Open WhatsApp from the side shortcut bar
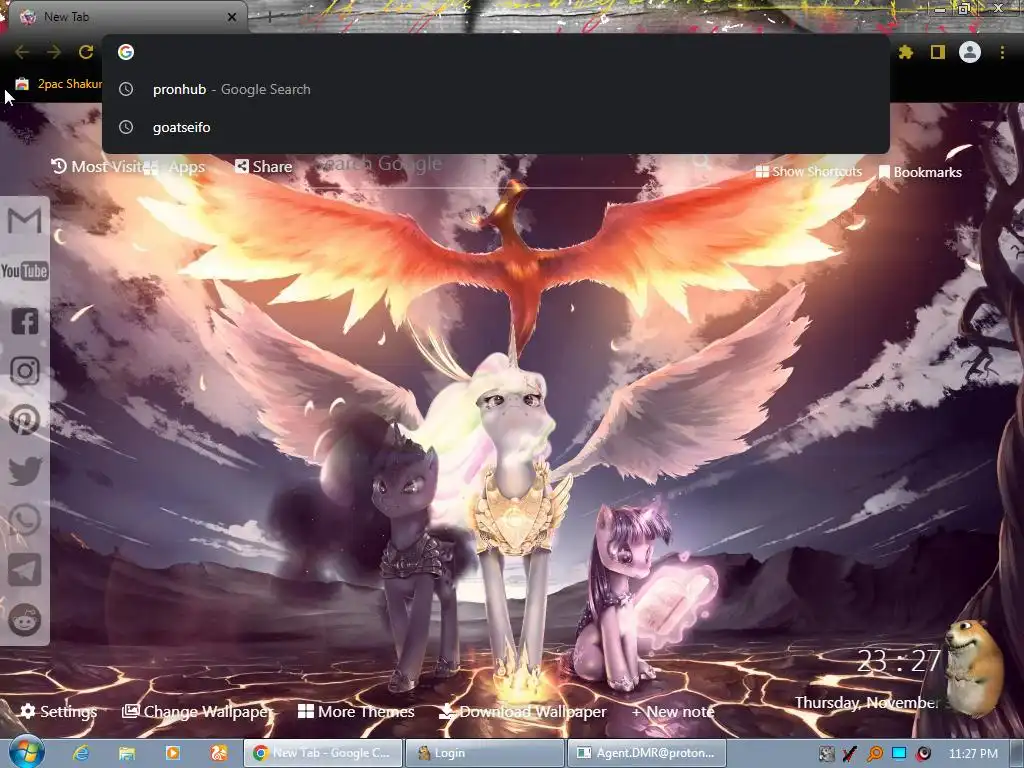The width and height of the screenshot is (1024, 768). click(25, 520)
